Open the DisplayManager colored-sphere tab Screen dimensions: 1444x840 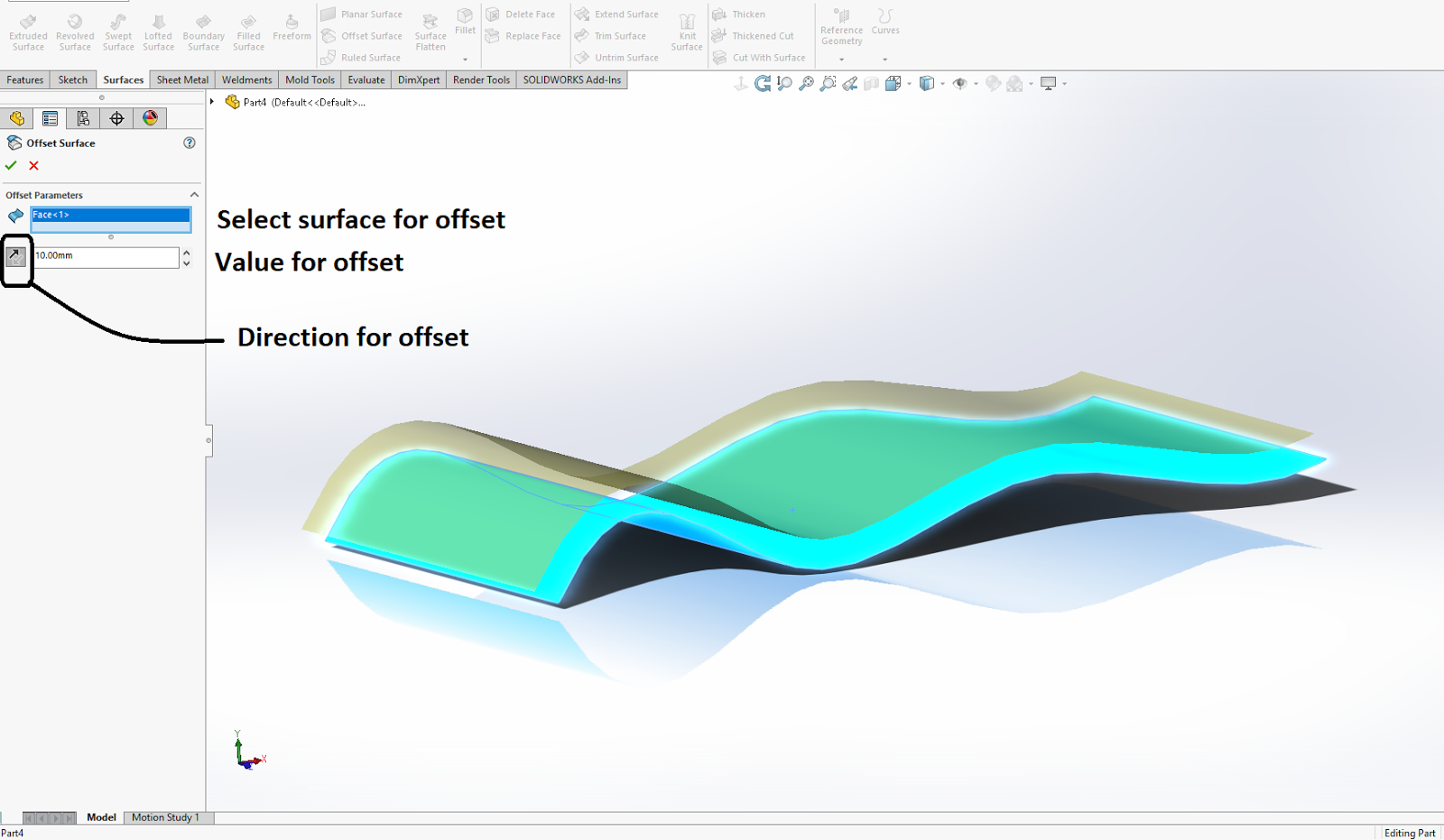[x=150, y=117]
